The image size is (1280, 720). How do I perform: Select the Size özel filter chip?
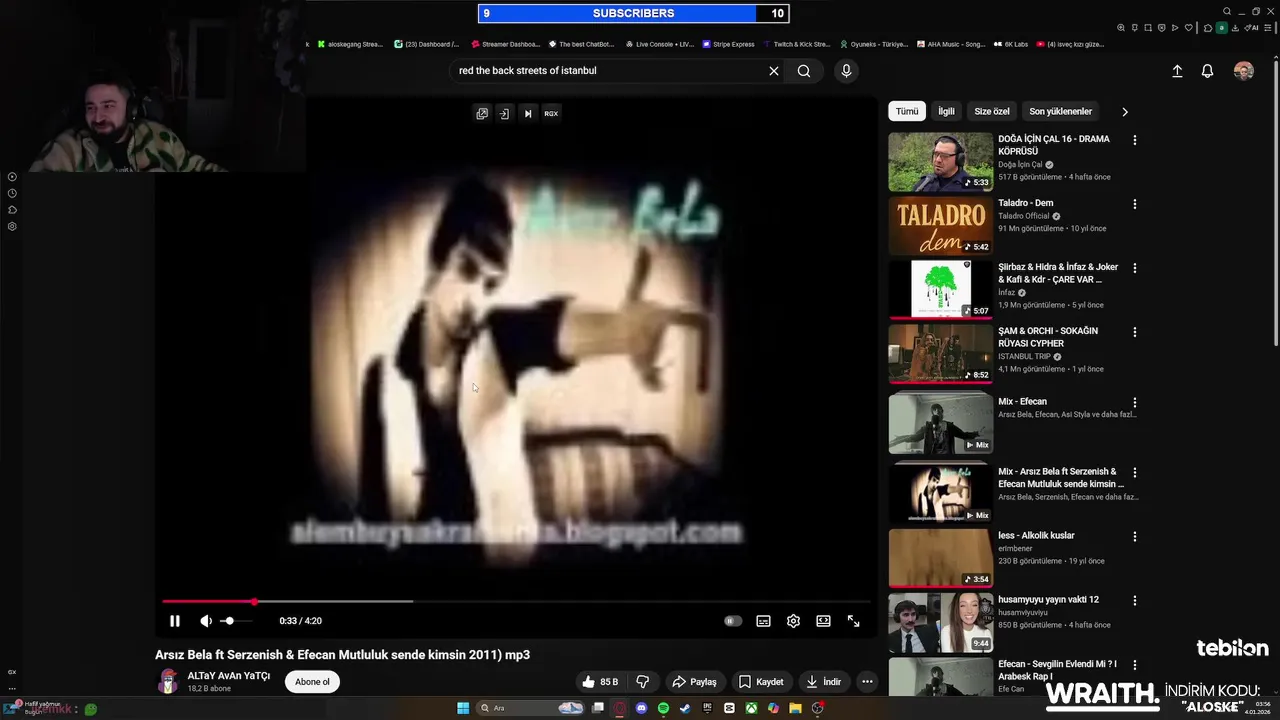tap(992, 112)
